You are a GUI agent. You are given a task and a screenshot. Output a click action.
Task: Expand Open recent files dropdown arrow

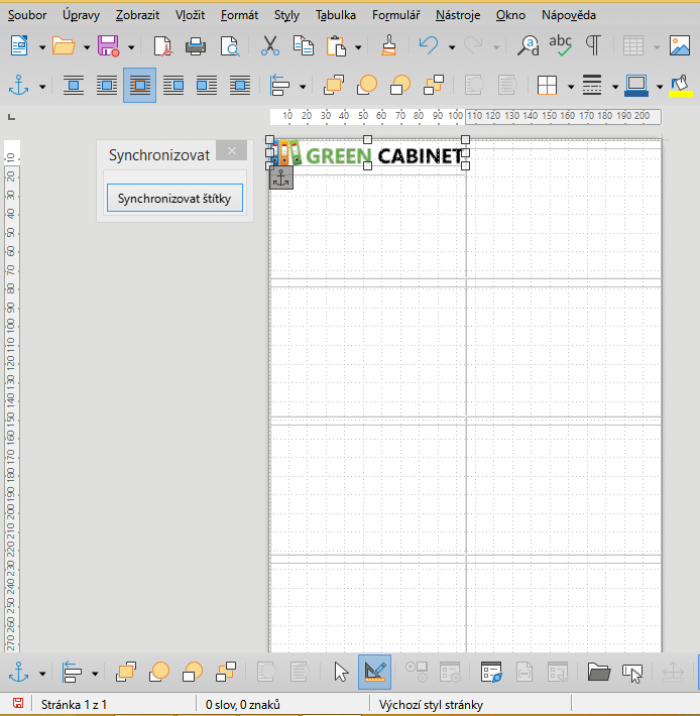click(x=86, y=47)
